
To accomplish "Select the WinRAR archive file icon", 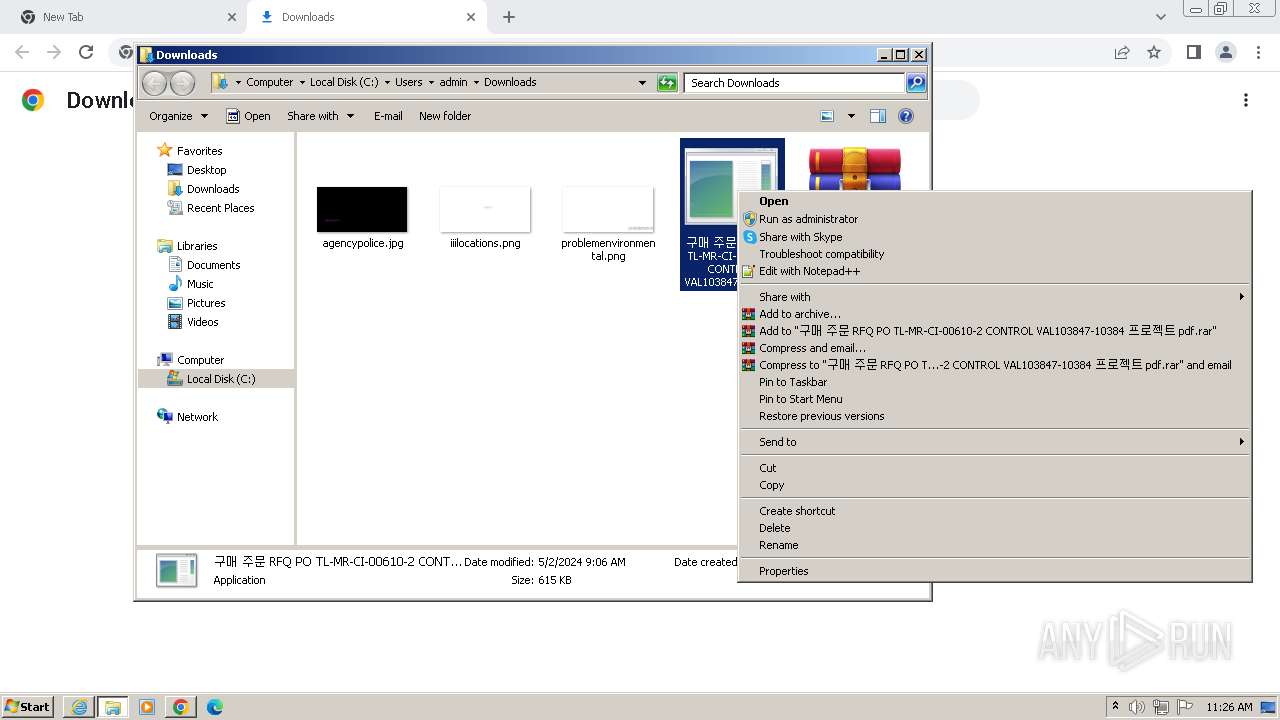I will [855, 167].
